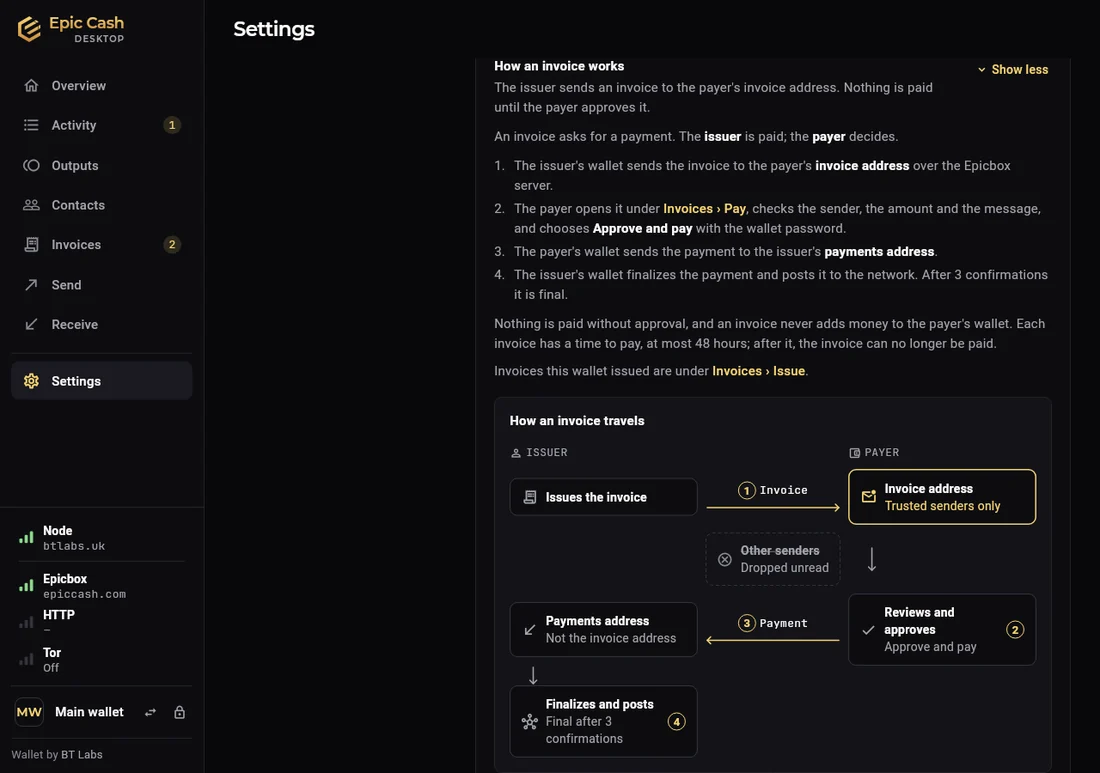This screenshot has width=1100, height=773.
Task: Click the PAYER wallet icon
Action: 854,453
